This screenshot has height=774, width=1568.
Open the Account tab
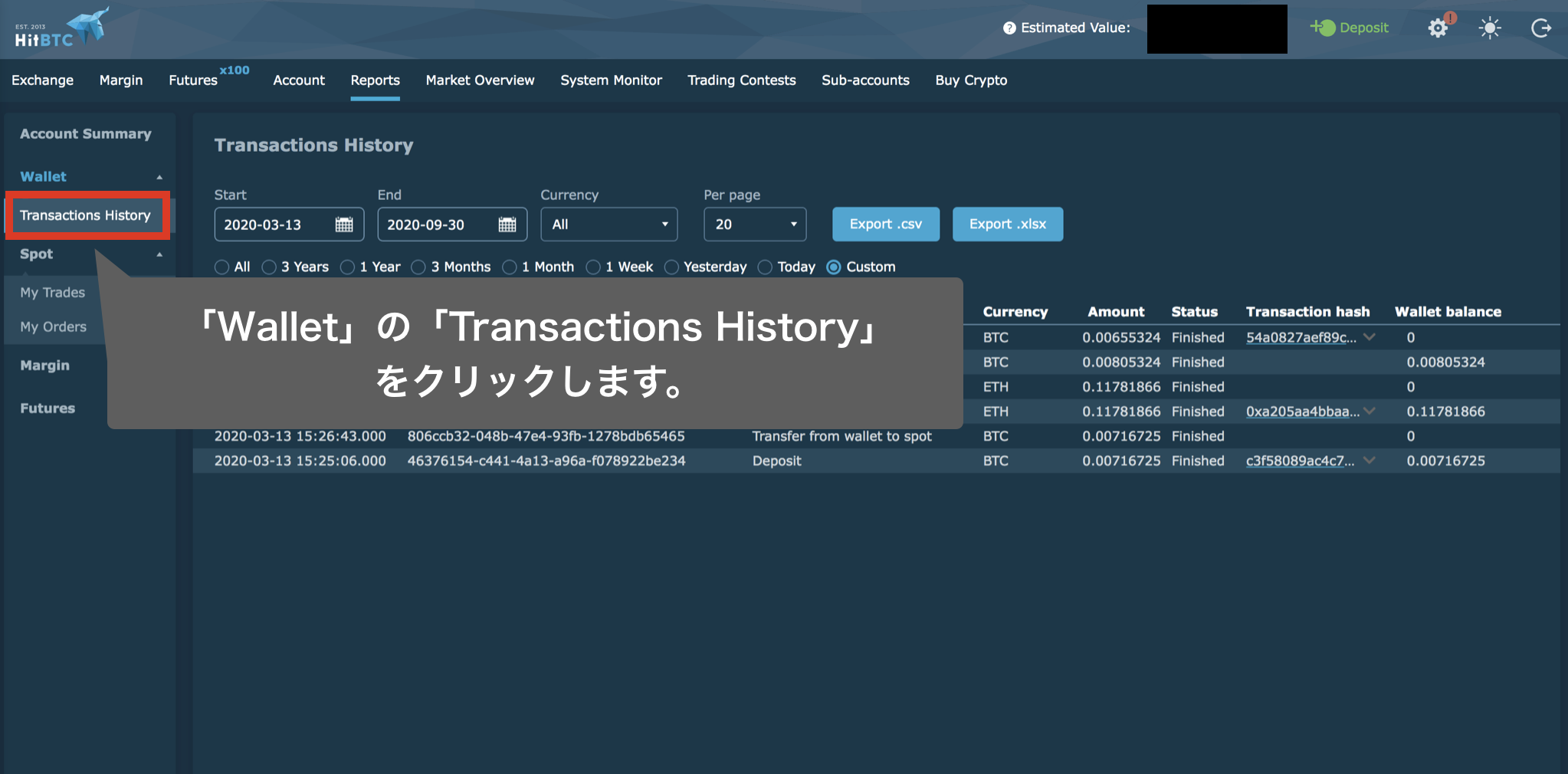coord(299,80)
